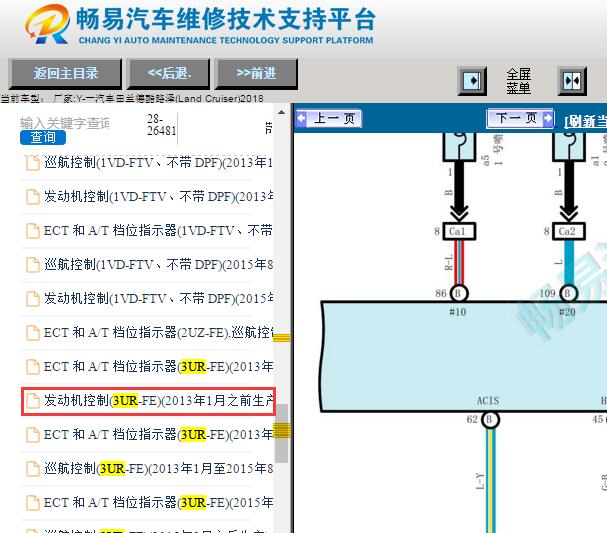Image resolution: width=607 pixels, height=533 pixels.
Task: Click document icon beside 发动机控制(1VD-FTV)(2015年 entry
Action: pyautogui.click(x=33, y=299)
